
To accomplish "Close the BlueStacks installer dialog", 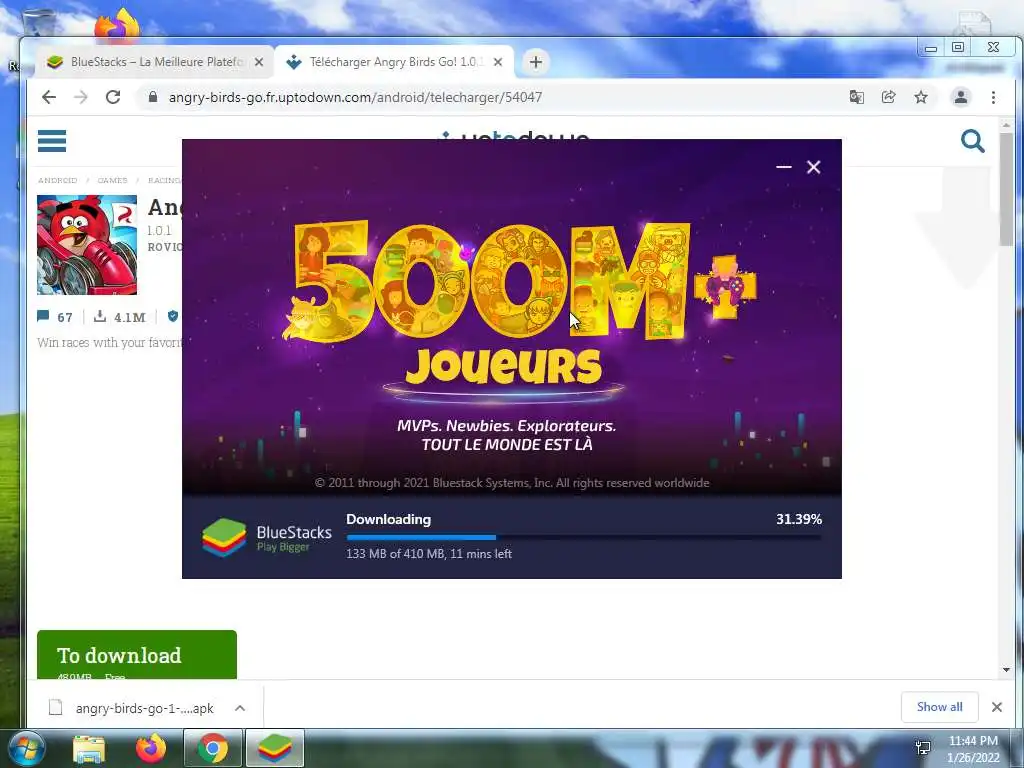I will pyautogui.click(x=814, y=167).
